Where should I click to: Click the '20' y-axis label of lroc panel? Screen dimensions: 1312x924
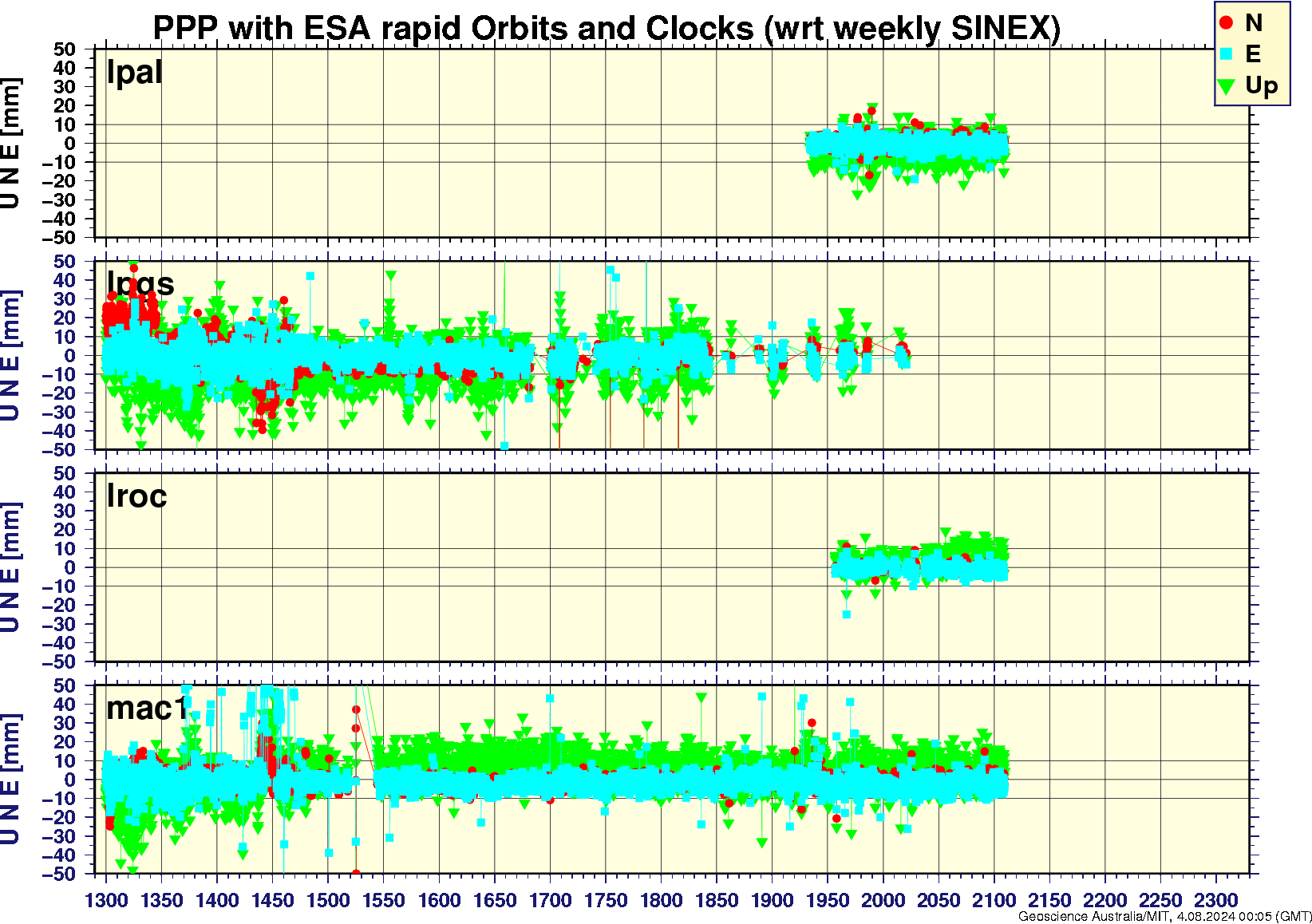(65, 530)
